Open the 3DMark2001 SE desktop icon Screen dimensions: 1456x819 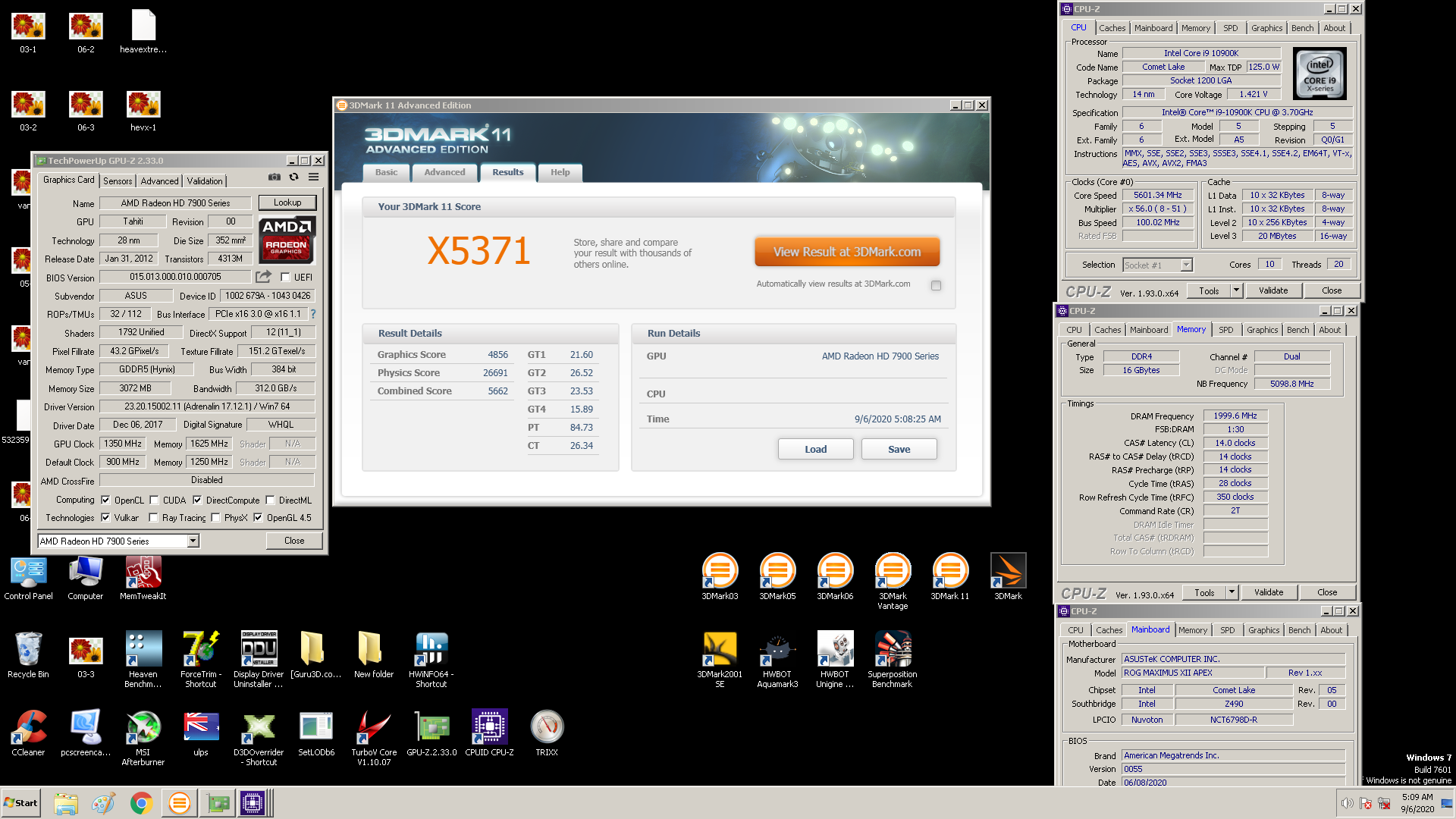[x=720, y=660]
